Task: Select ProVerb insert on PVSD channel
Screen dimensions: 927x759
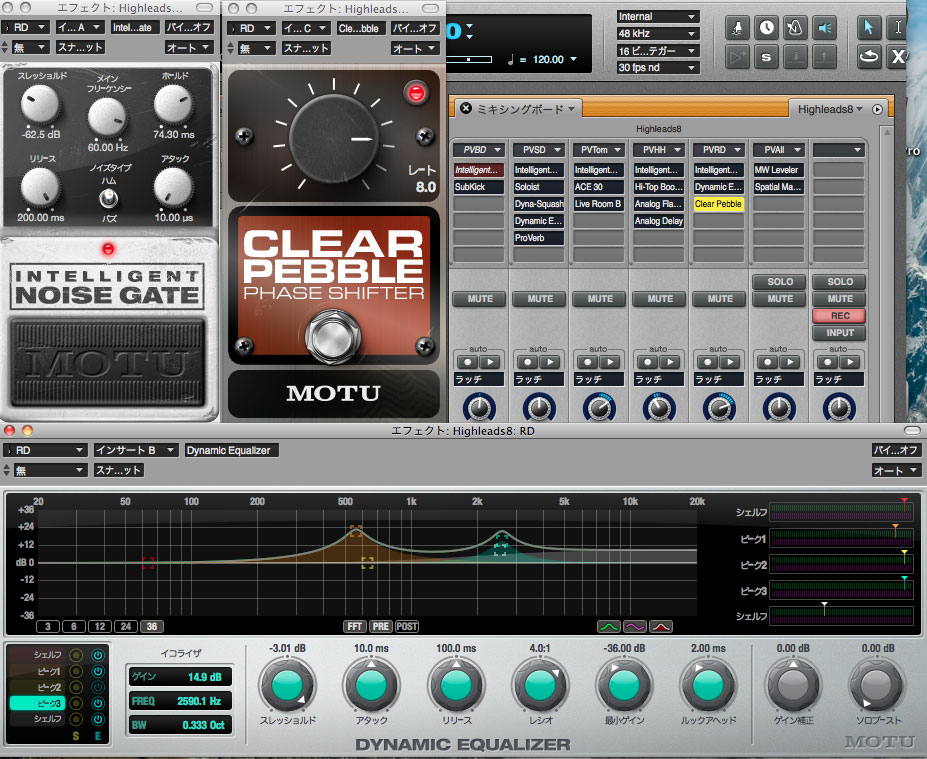Action: (539, 238)
